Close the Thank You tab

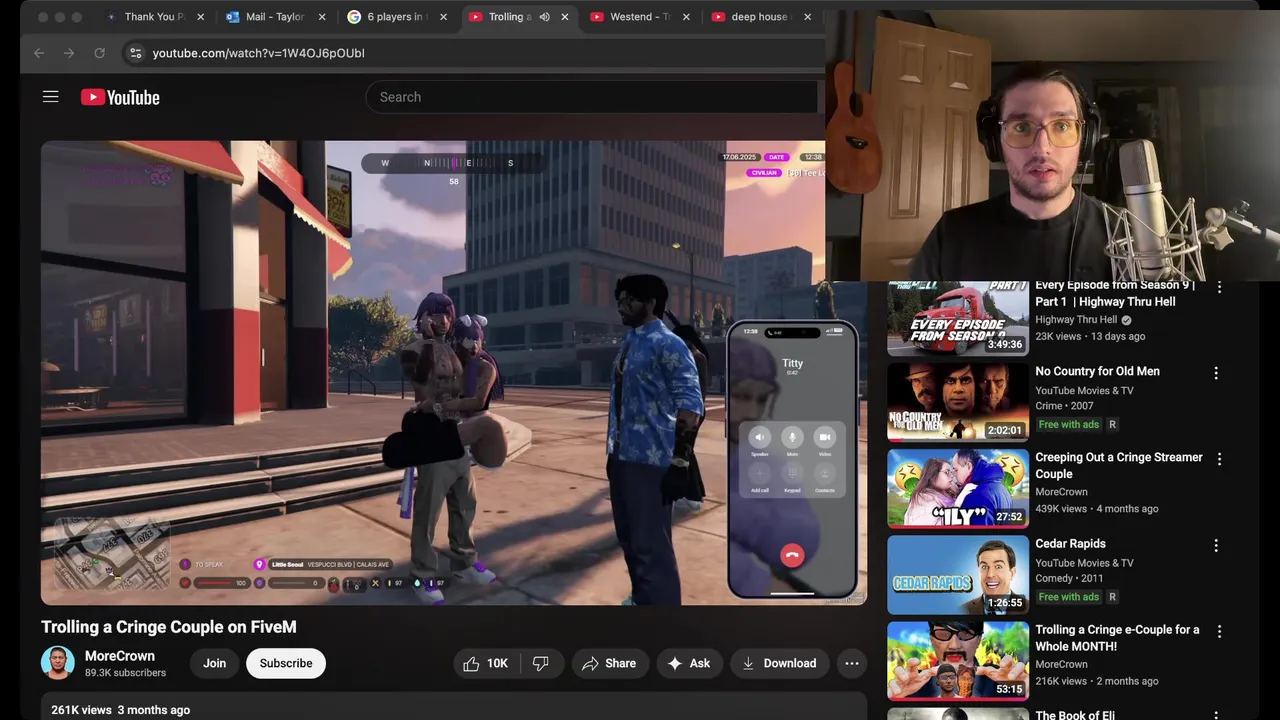tap(200, 17)
